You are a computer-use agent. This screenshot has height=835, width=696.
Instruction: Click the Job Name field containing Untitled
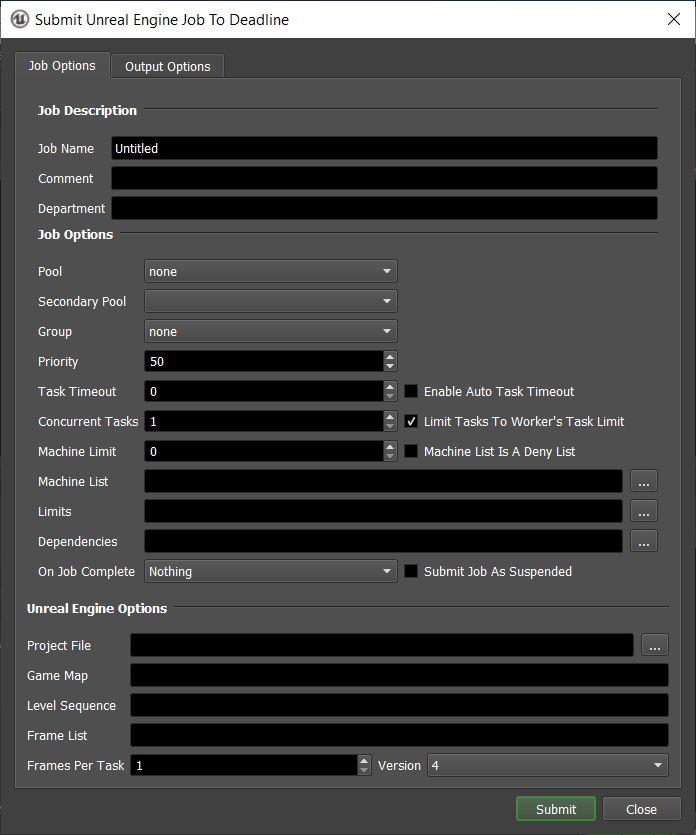[384, 148]
